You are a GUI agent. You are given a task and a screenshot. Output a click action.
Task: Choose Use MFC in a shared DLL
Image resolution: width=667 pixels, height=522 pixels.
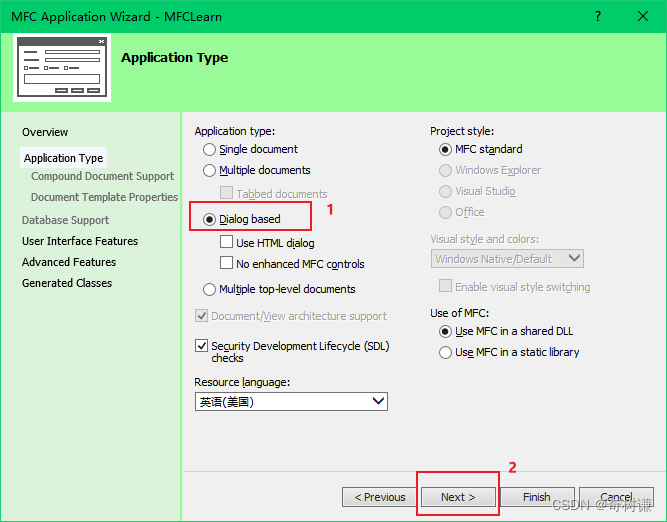pos(445,331)
